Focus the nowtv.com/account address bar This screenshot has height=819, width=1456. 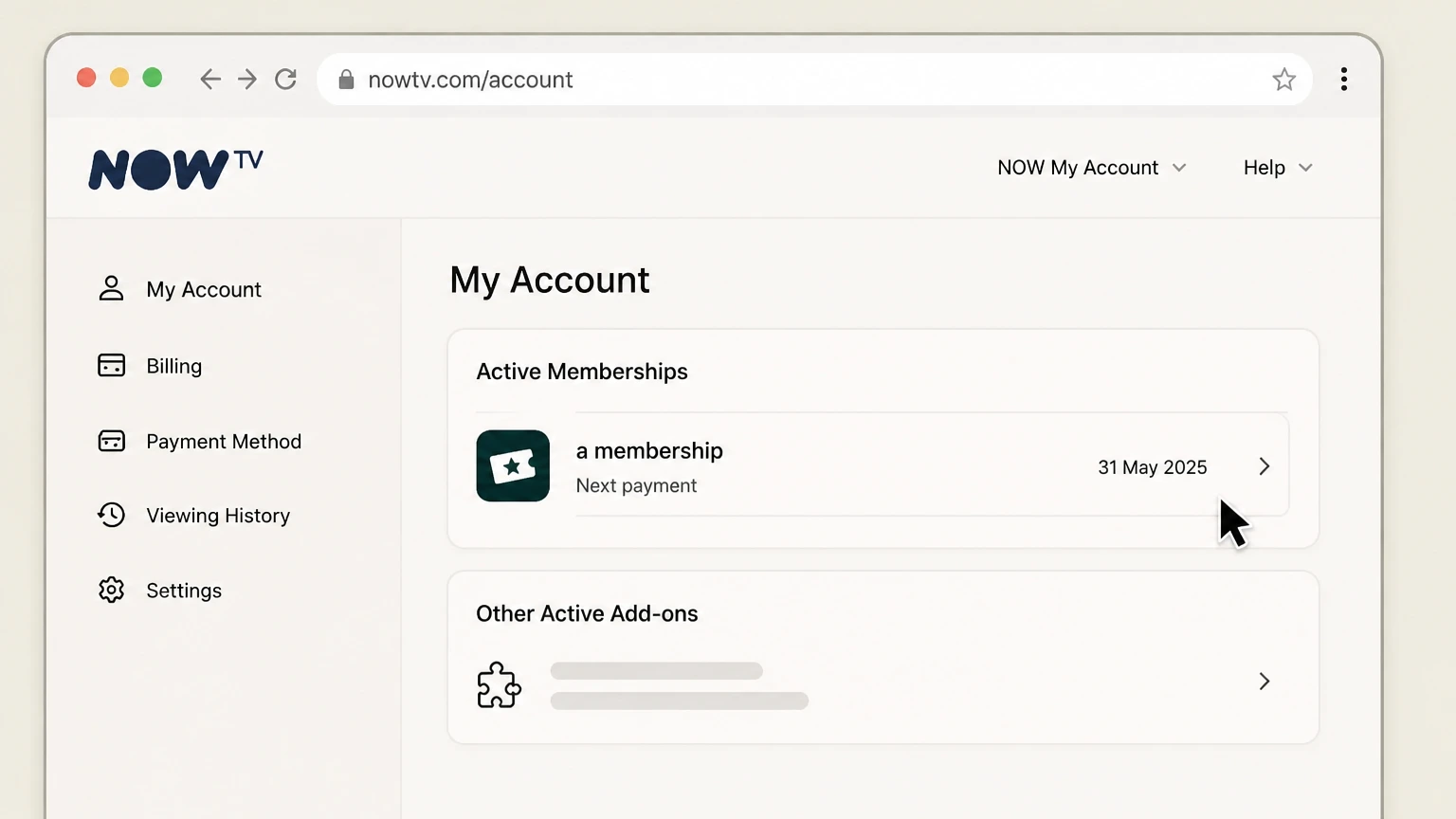814,80
